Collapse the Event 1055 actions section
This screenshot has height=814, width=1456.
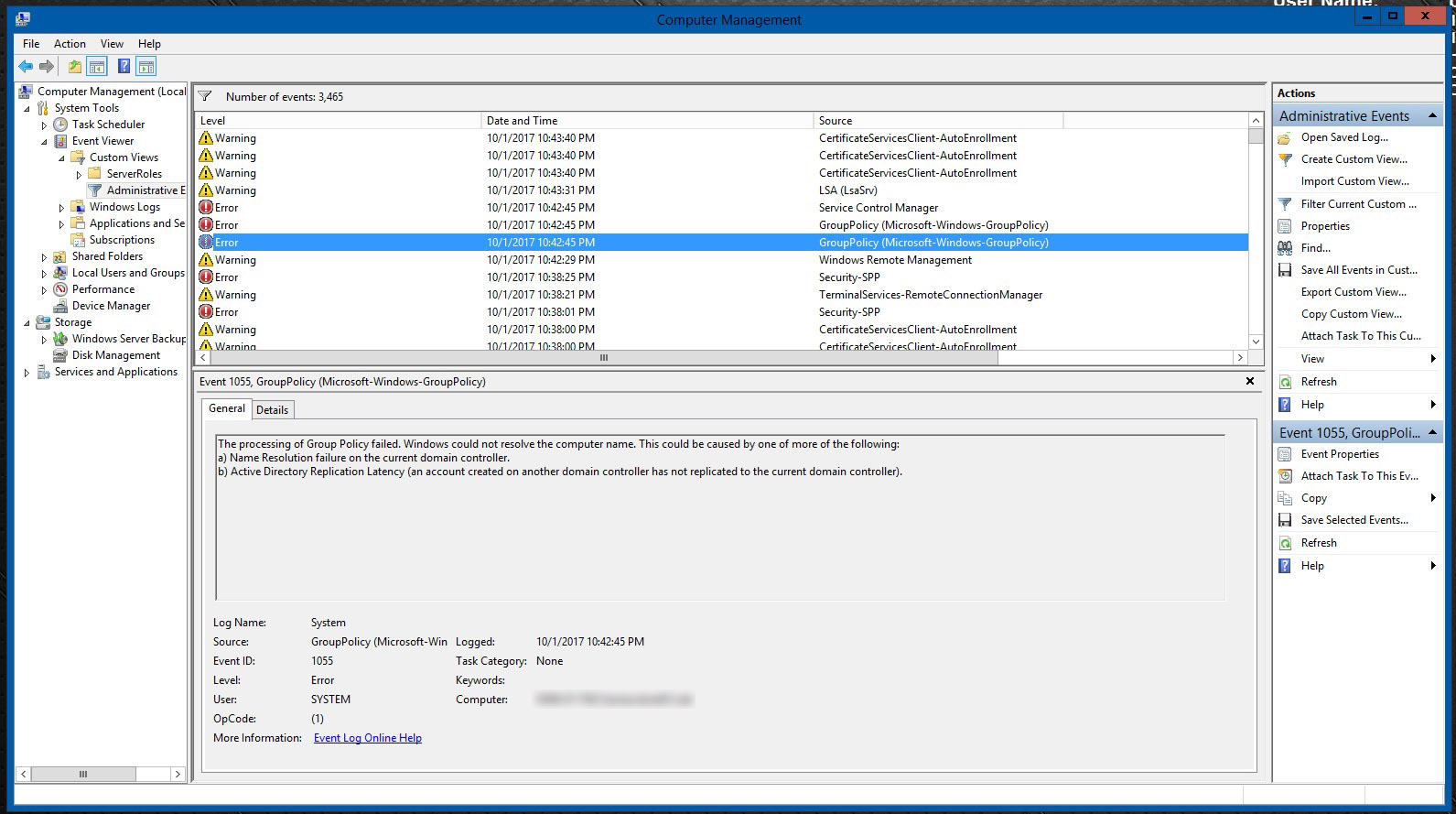point(1432,432)
